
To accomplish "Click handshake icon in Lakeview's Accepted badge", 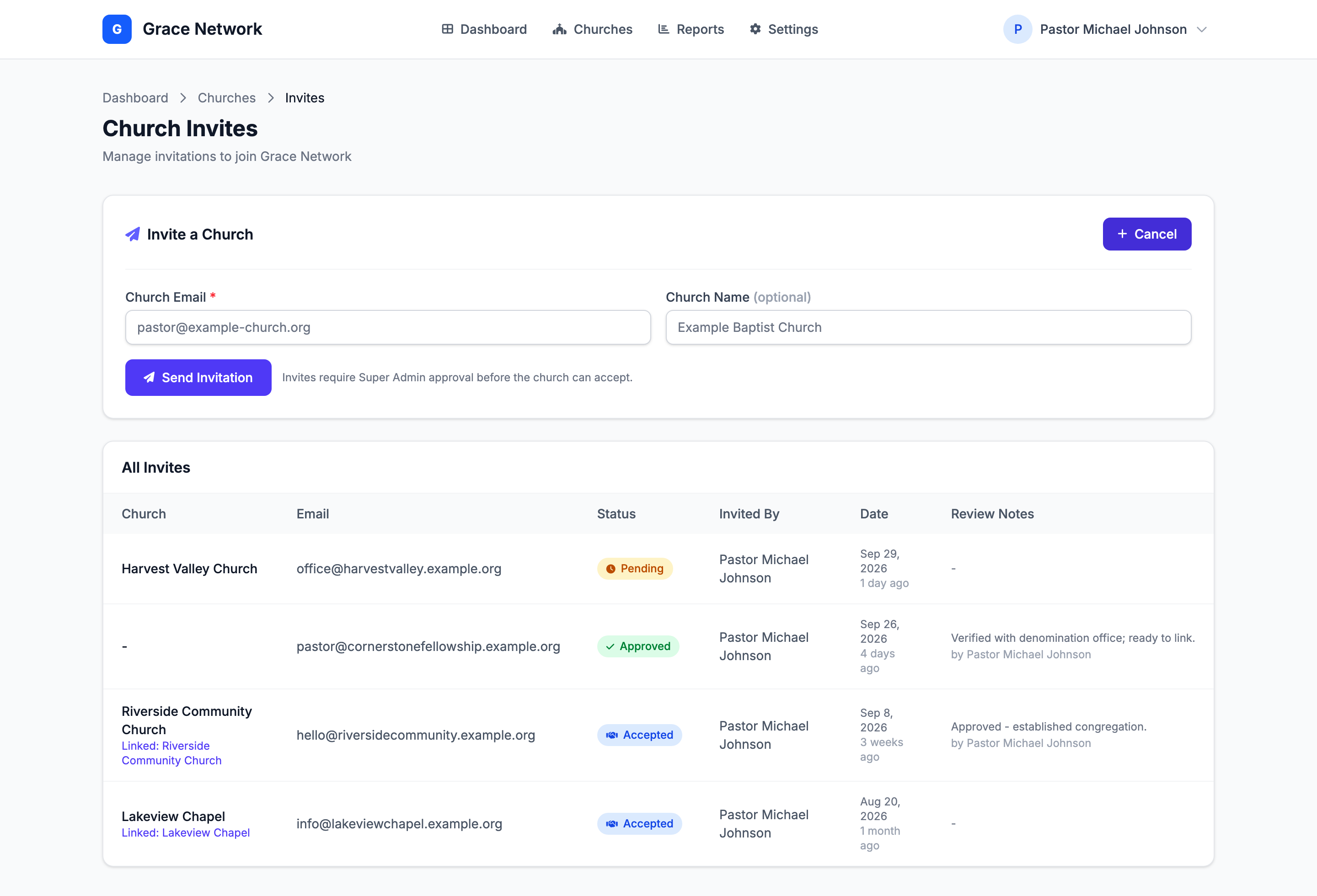I will (611, 823).
